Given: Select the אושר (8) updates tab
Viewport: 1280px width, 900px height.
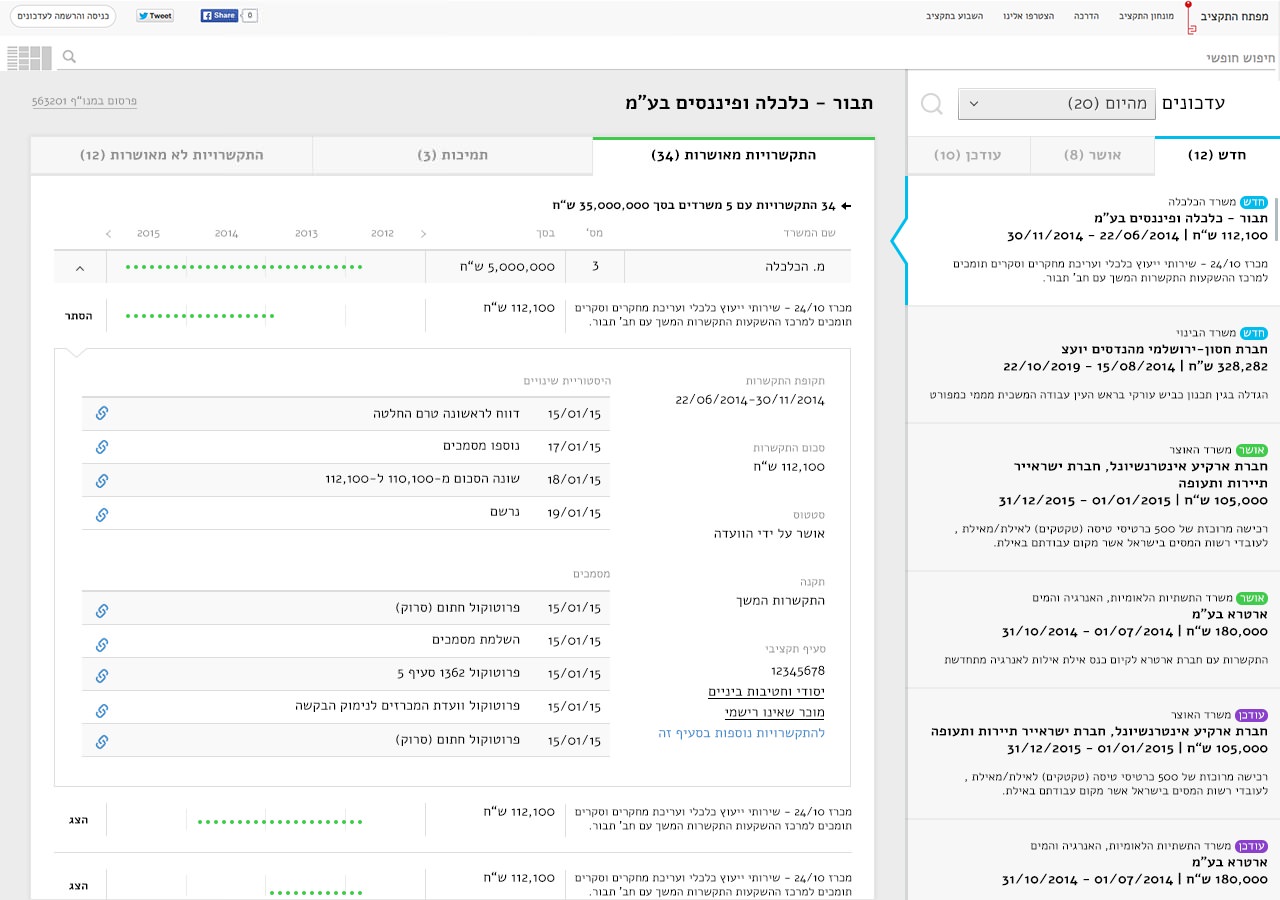Looking at the screenshot, I should click(1092, 156).
